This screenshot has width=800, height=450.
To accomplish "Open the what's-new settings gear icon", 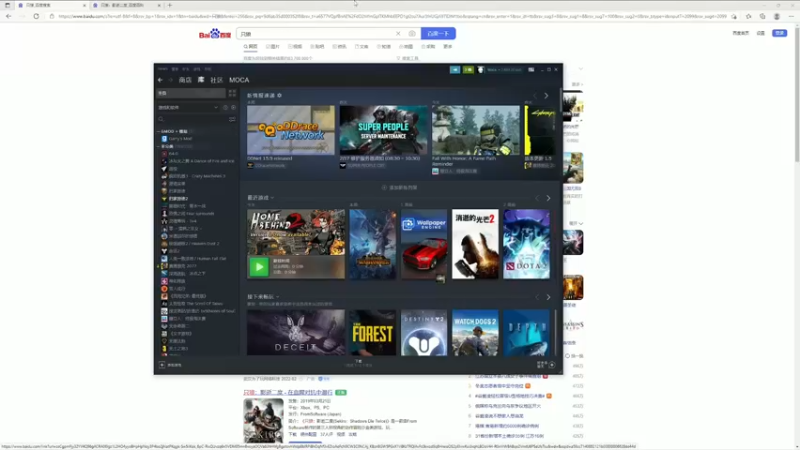I will (x=280, y=95).
